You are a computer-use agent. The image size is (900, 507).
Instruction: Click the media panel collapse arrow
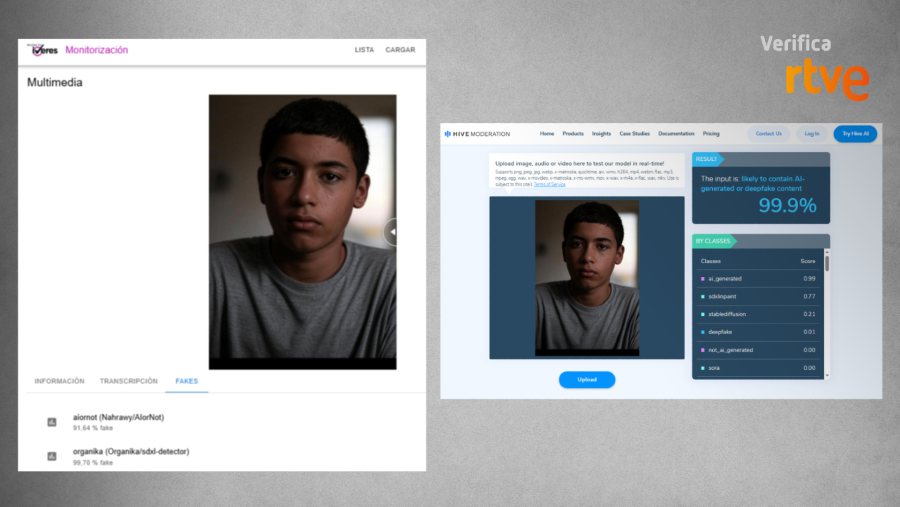(x=391, y=232)
